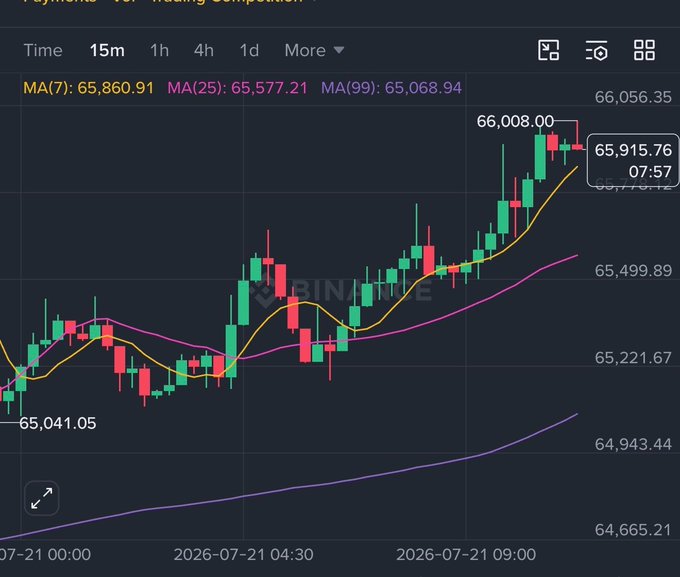
Task: Click the 66,056.35 price axis label
Action: click(633, 97)
